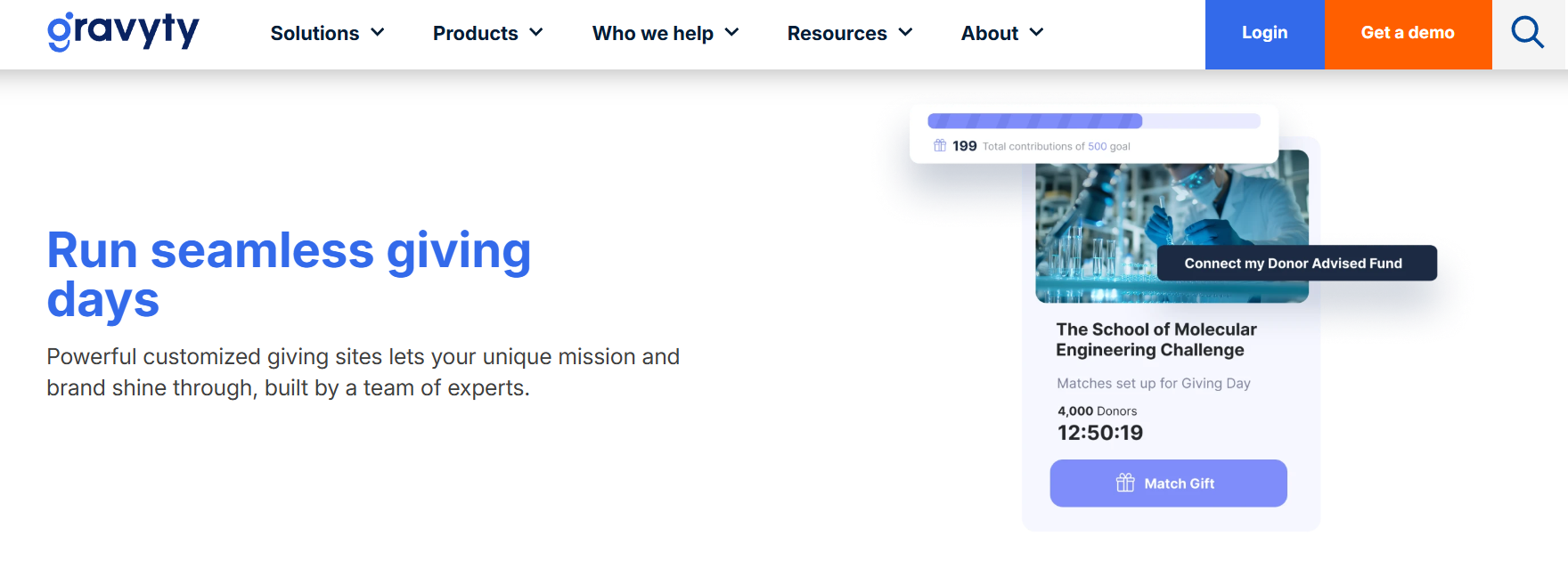This screenshot has width=1568, height=561.
Task: Click the gift icon on Match Gift
Action: click(1125, 483)
